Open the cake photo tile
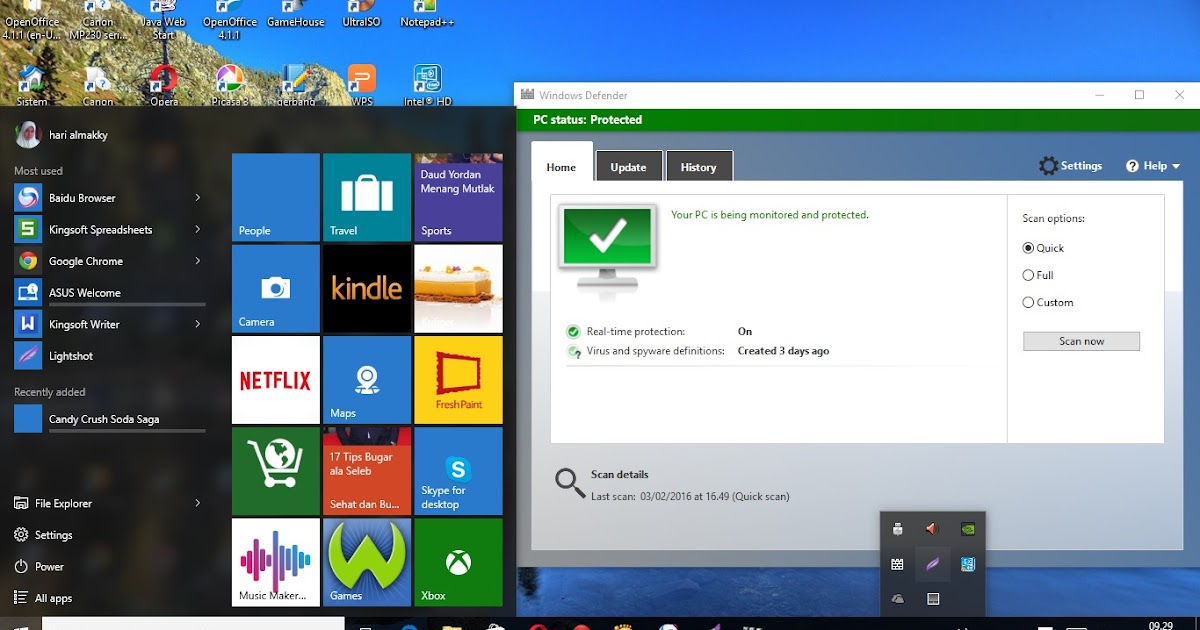This screenshot has width=1200, height=630. tap(458, 288)
